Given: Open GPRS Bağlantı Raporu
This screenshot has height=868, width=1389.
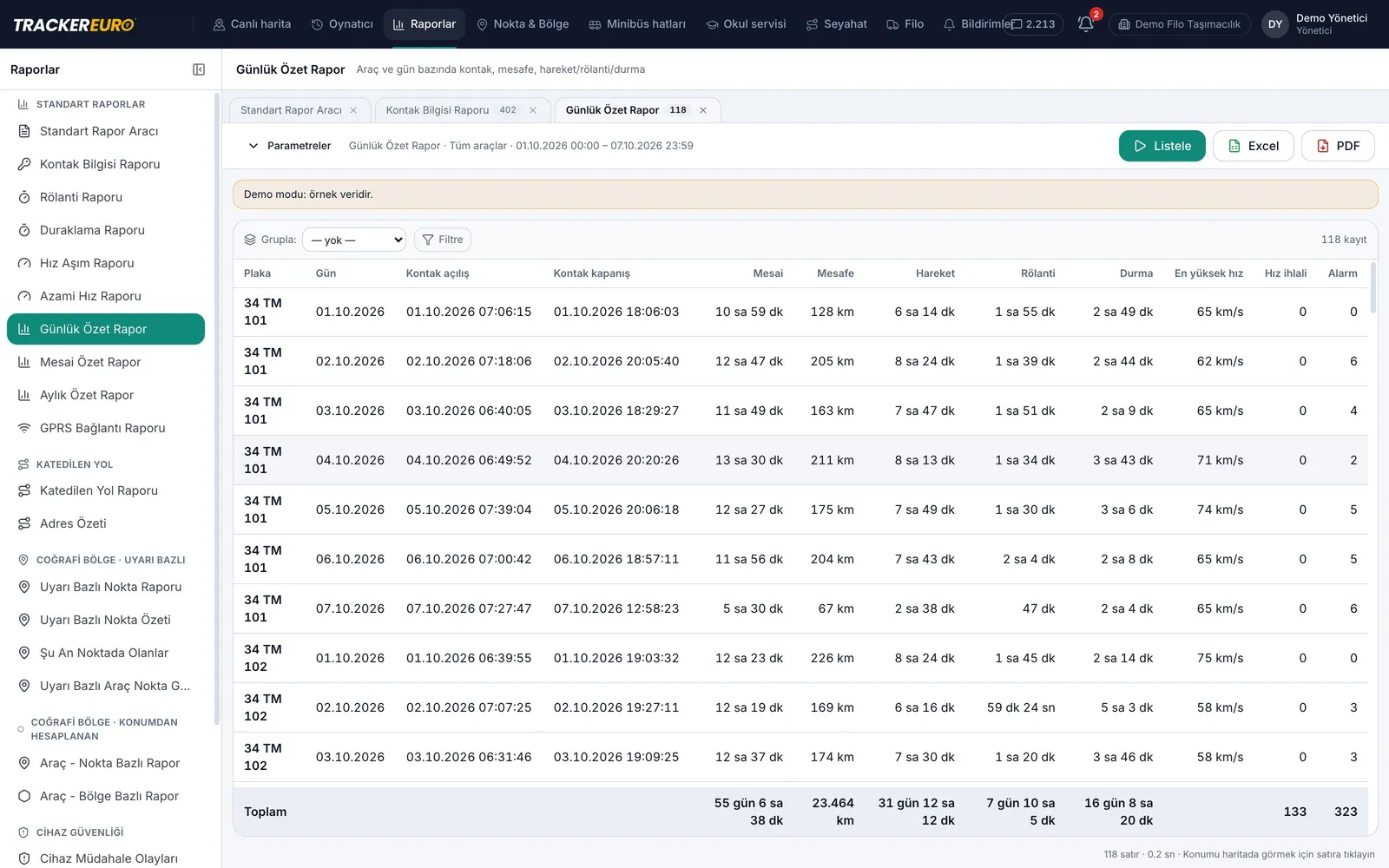Looking at the screenshot, I should pos(106,428).
